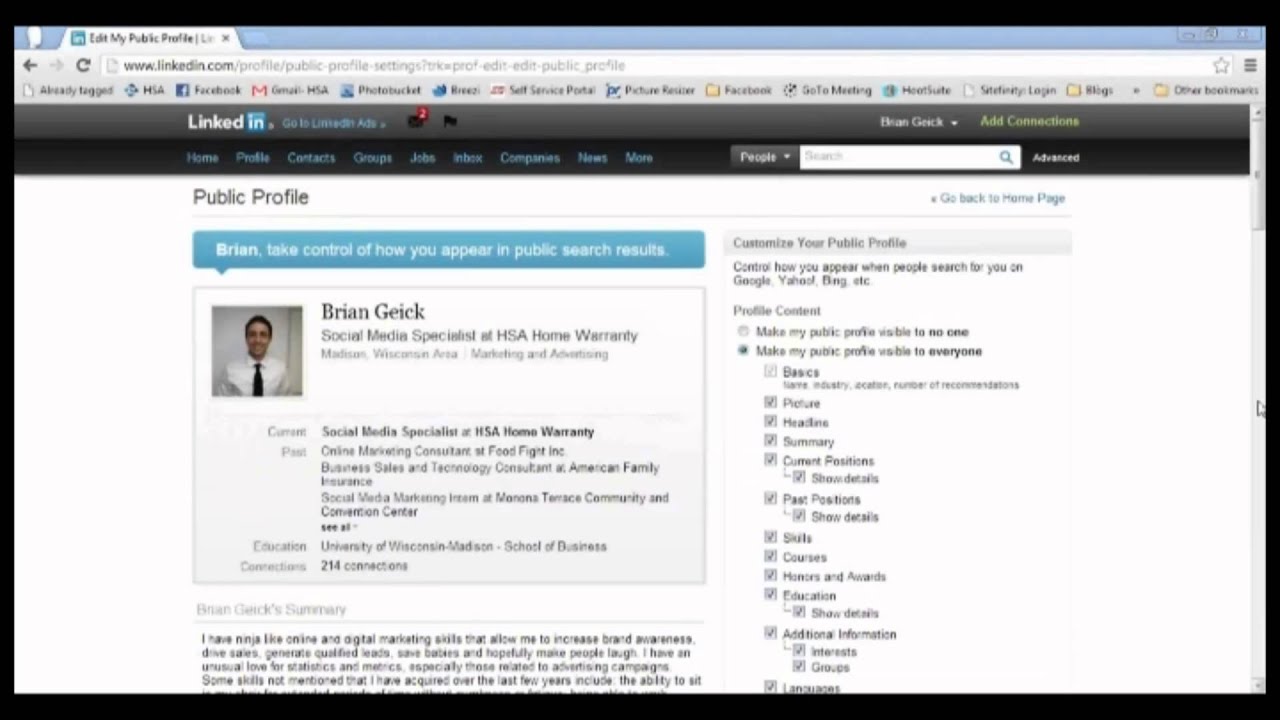The image size is (1280, 720).
Task: Close the Edit My Public Profile tab
Action: click(x=226, y=38)
